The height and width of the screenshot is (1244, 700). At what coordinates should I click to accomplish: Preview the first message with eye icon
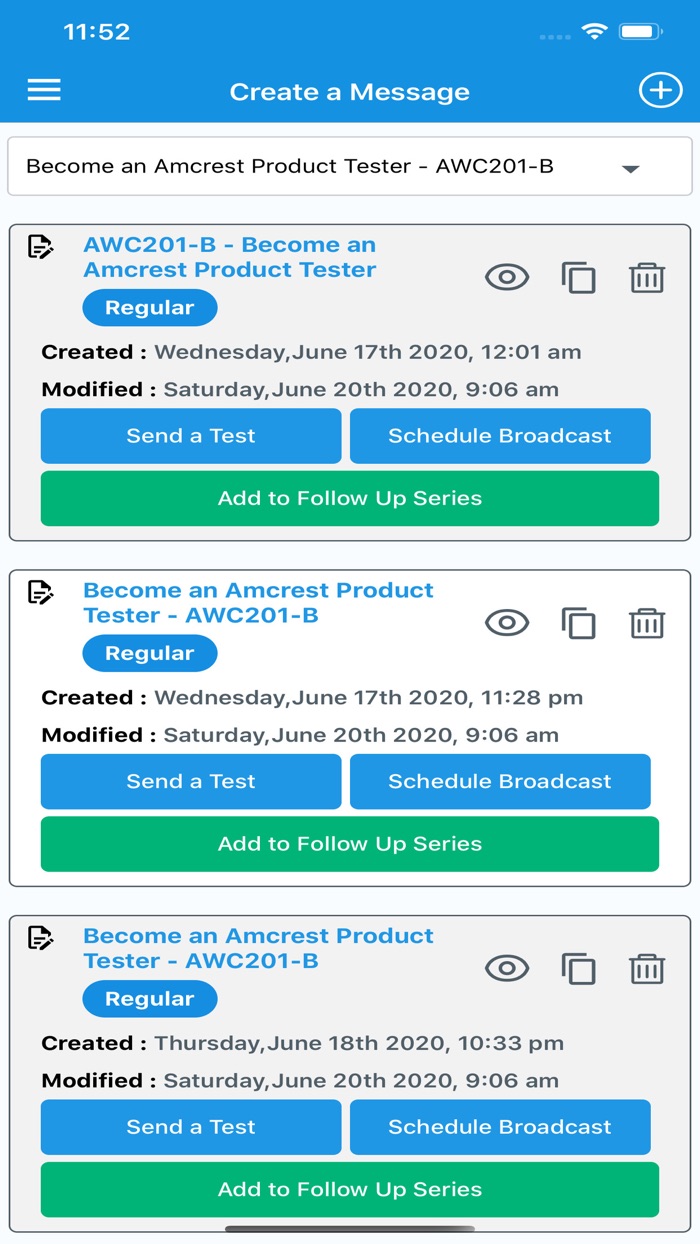click(507, 277)
